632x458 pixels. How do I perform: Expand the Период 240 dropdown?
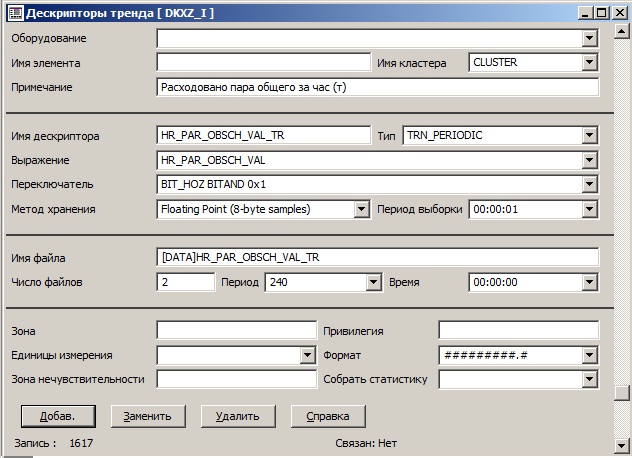(374, 282)
